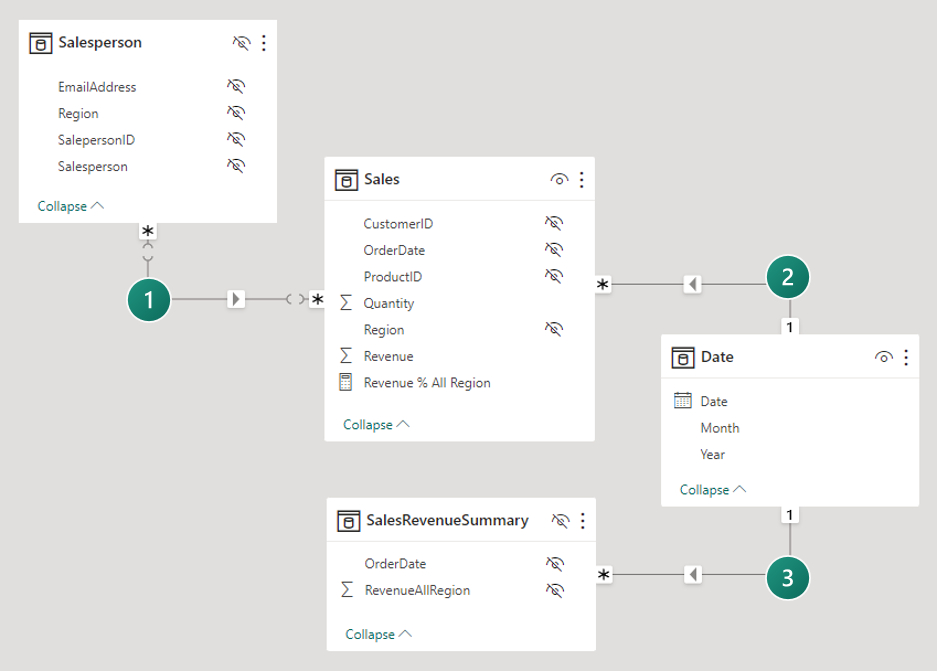Select the Month field in Date table
The width and height of the screenshot is (937, 671).
point(720,428)
